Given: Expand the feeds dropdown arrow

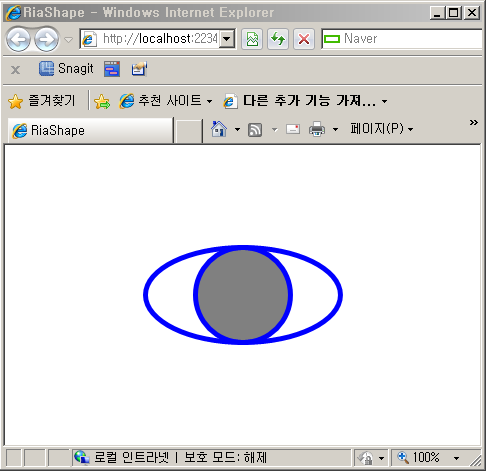Looking at the screenshot, I should pyautogui.click(x=275, y=129).
